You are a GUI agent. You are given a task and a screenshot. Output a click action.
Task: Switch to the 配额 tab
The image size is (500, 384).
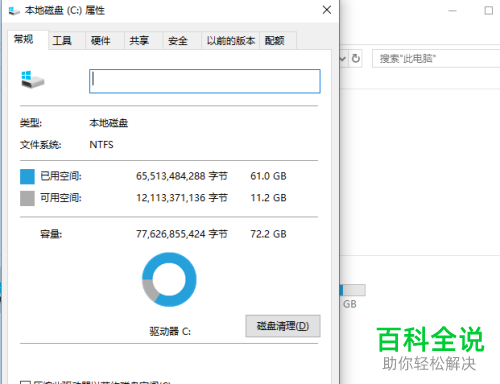pyautogui.click(x=278, y=41)
